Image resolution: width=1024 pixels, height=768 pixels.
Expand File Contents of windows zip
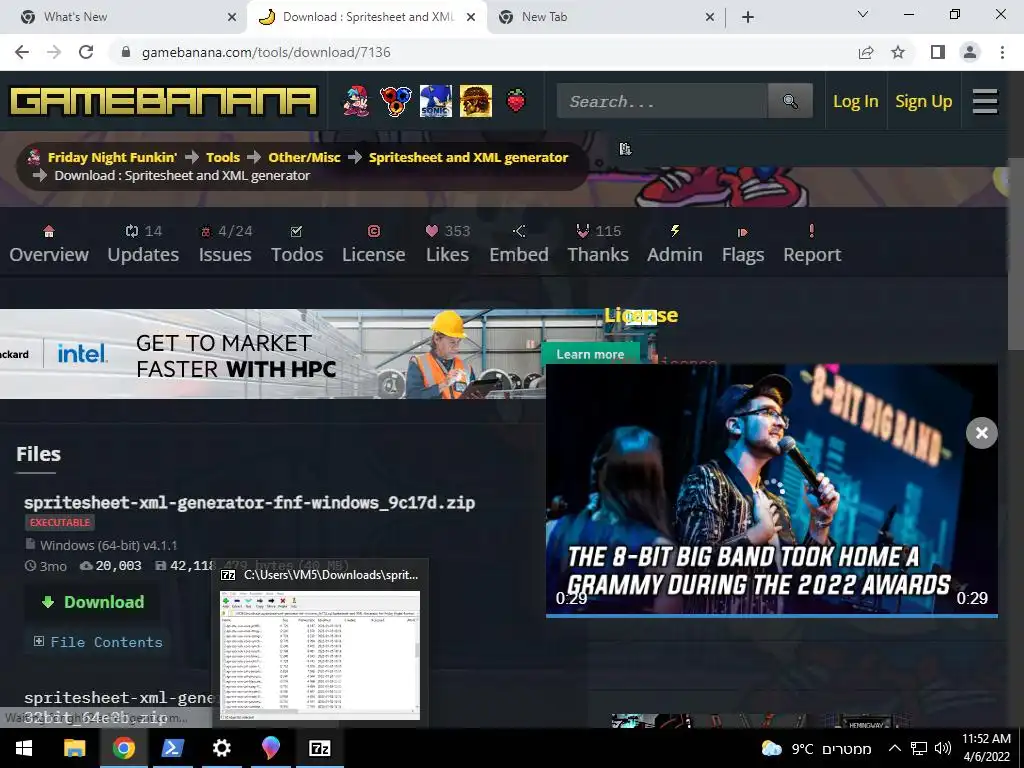pos(98,642)
